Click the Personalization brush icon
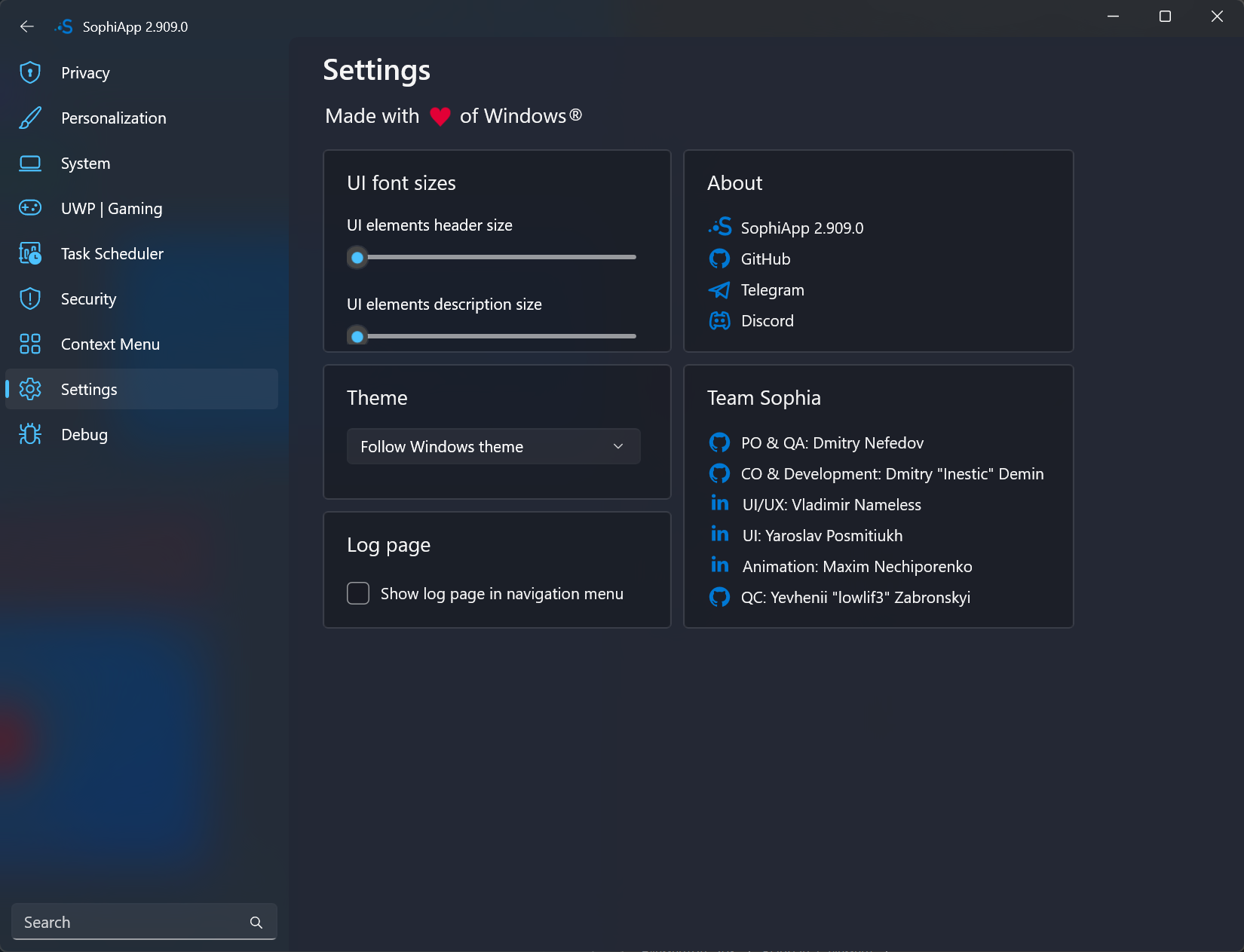 (30, 118)
